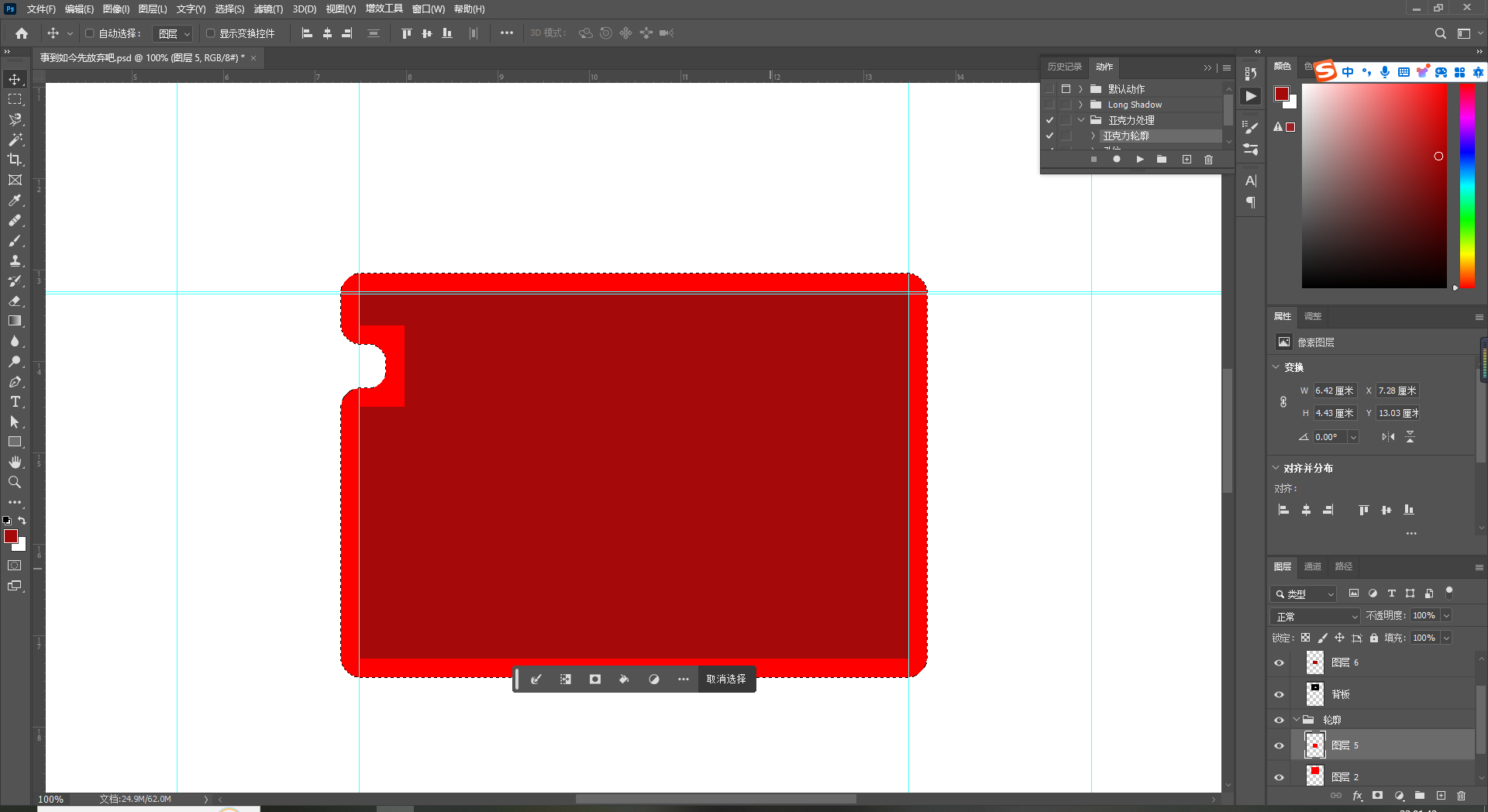Switch to the 历史记录 tab
The image size is (1488, 812).
[x=1064, y=67]
